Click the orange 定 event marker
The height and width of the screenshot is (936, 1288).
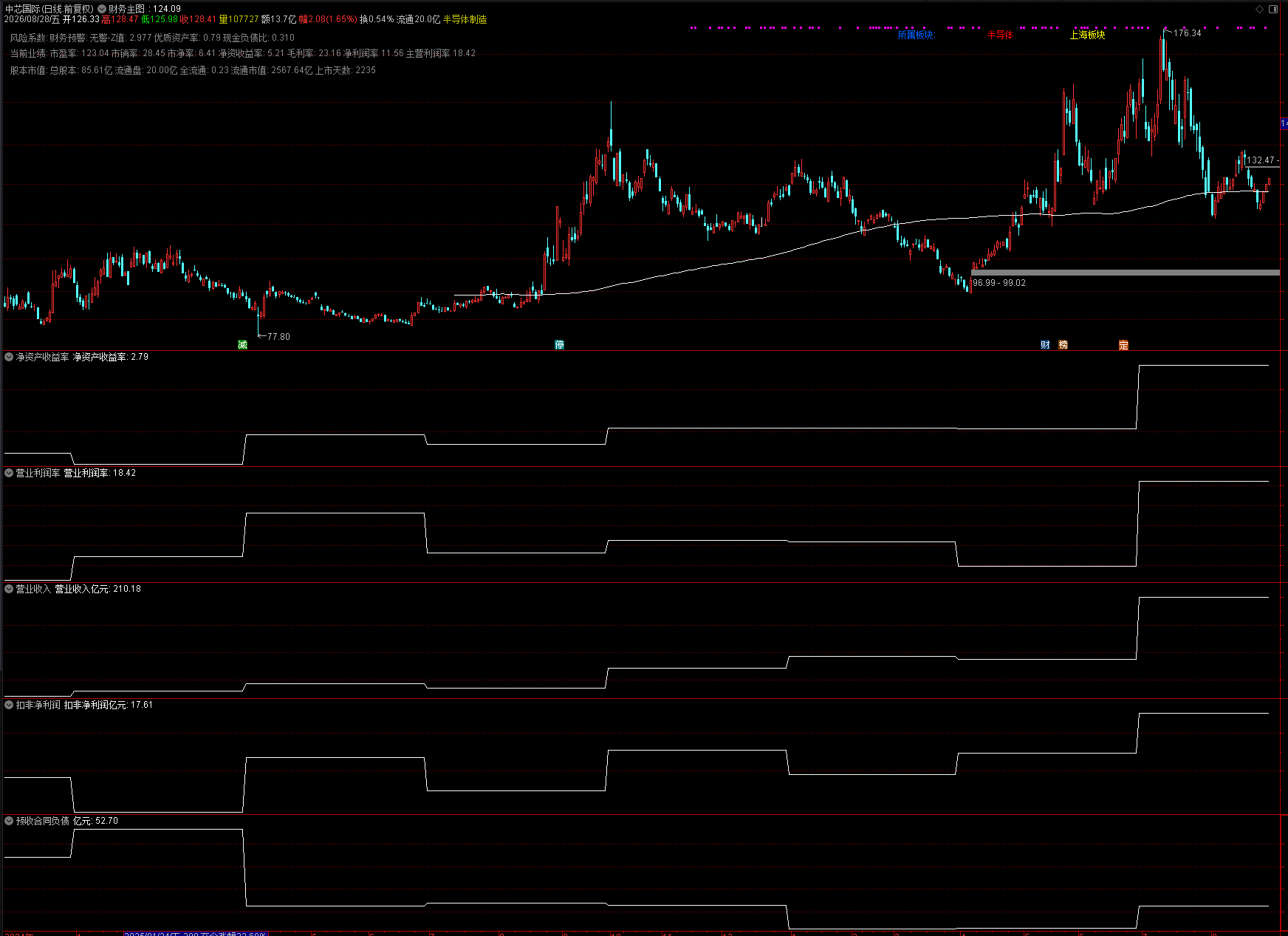coord(1123,345)
